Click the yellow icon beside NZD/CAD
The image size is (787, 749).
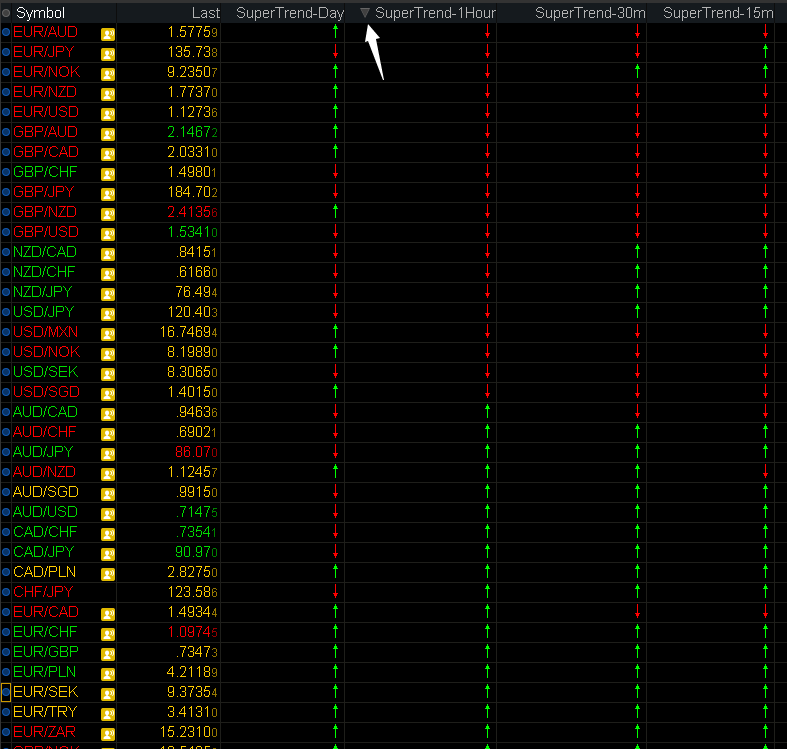108,254
